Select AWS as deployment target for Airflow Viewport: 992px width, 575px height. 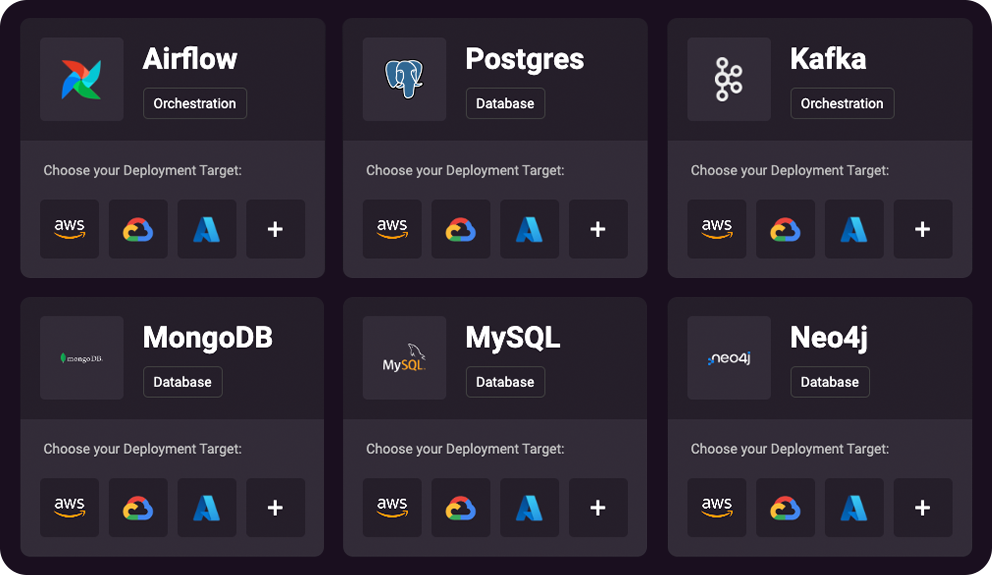70,229
